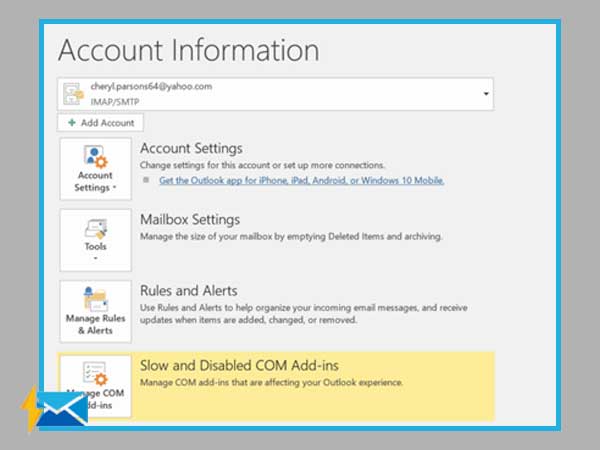
Task: Open the Tools mailbox button
Action: pos(95,240)
